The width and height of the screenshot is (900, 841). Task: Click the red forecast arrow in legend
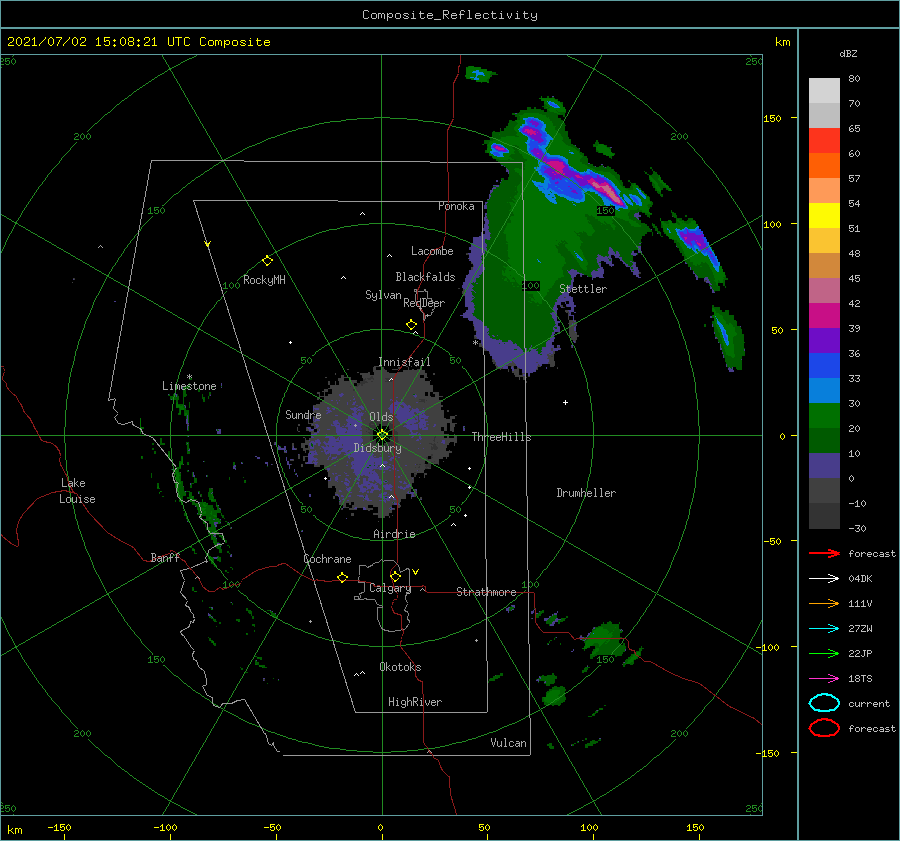click(824, 553)
